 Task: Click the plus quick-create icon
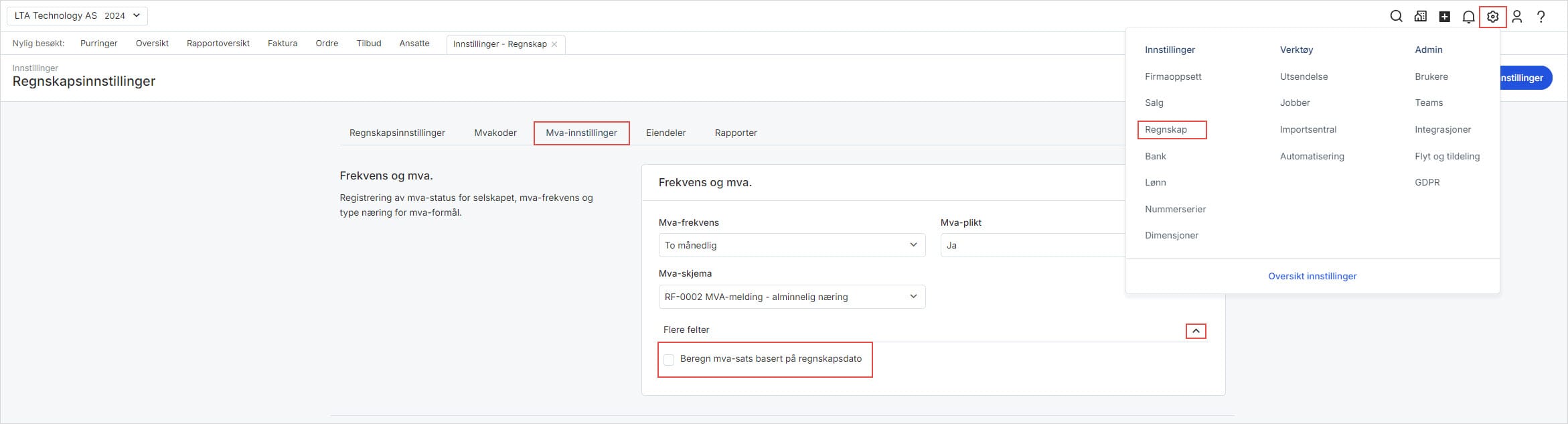tap(1444, 17)
